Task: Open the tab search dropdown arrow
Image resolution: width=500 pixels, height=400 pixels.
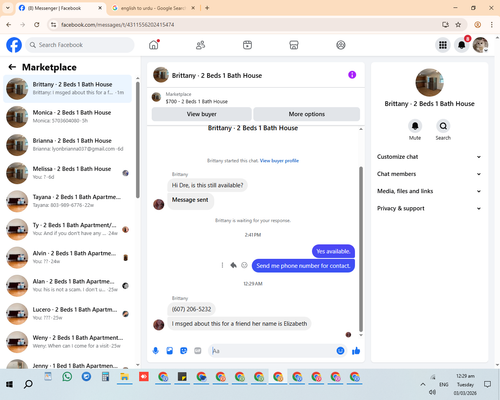Action: tap(8, 8)
